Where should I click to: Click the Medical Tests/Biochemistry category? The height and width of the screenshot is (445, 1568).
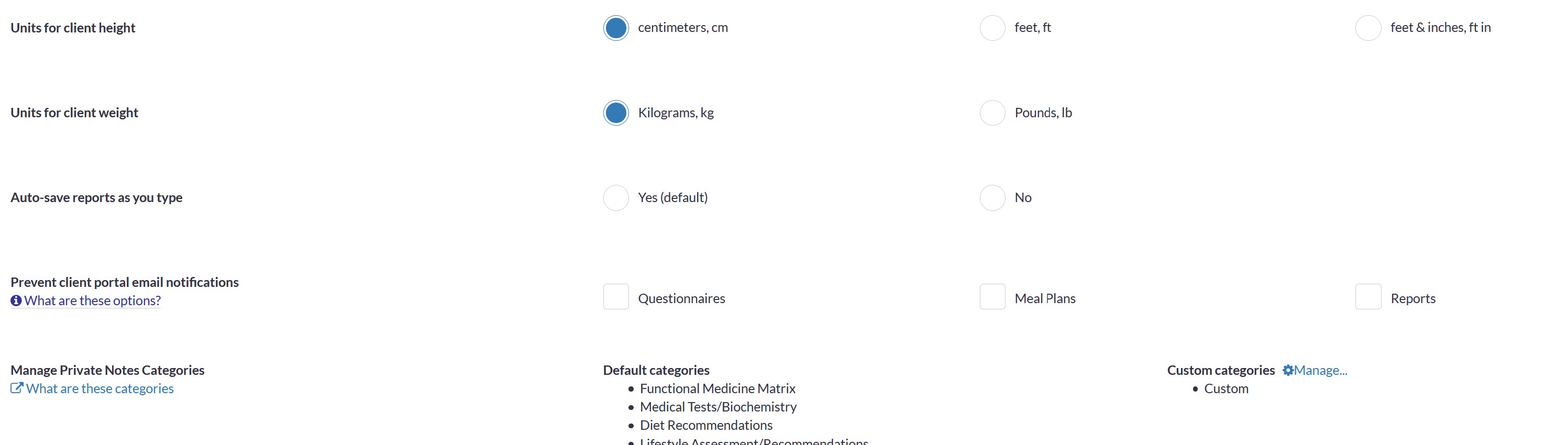pos(717,407)
